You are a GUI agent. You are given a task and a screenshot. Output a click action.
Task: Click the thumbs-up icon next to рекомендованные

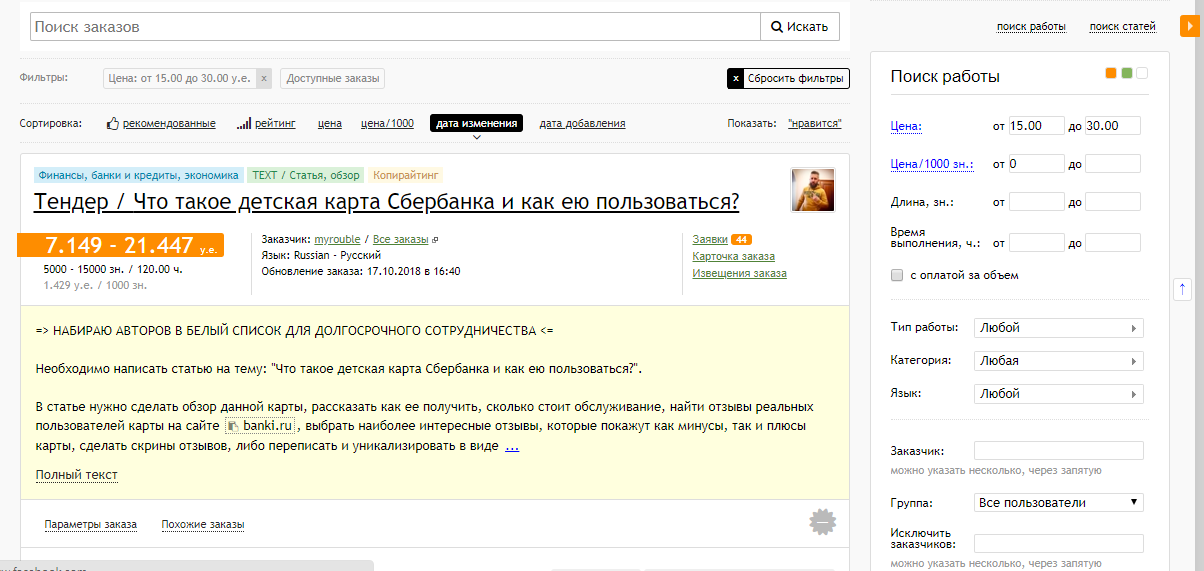tap(113, 124)
